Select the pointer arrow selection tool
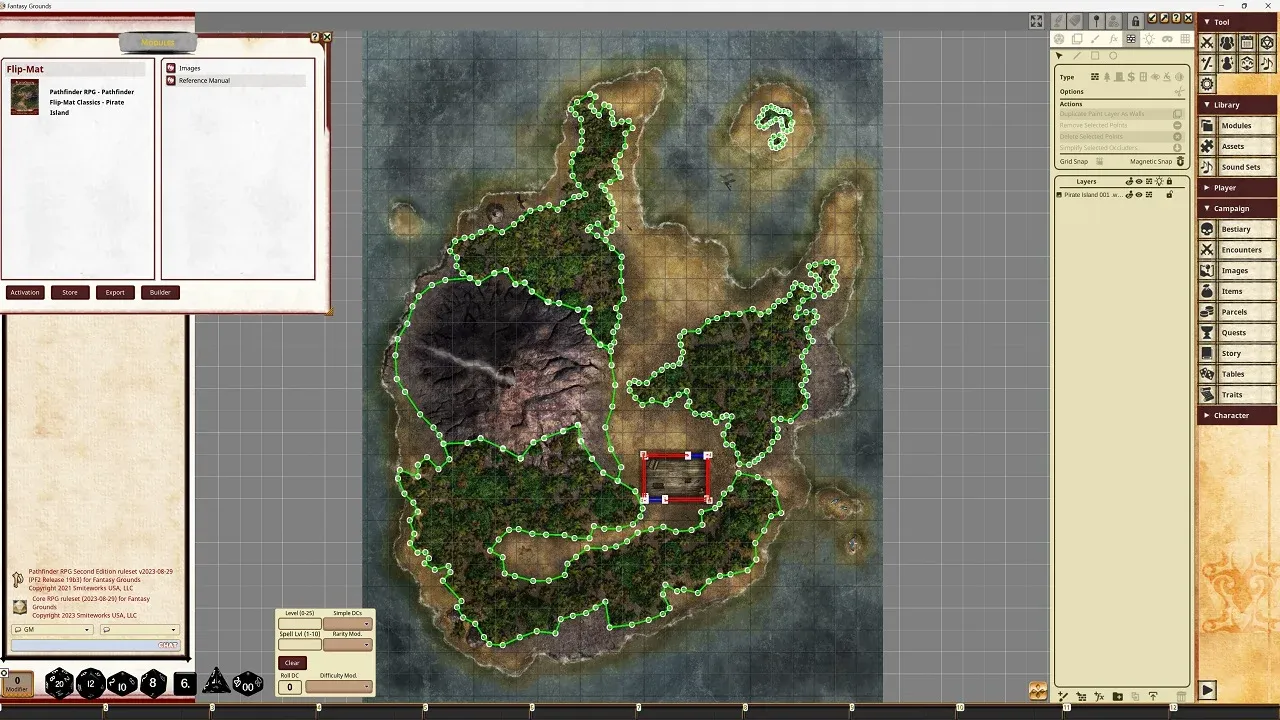The image size is (1280, 720). click(1059, 56)
